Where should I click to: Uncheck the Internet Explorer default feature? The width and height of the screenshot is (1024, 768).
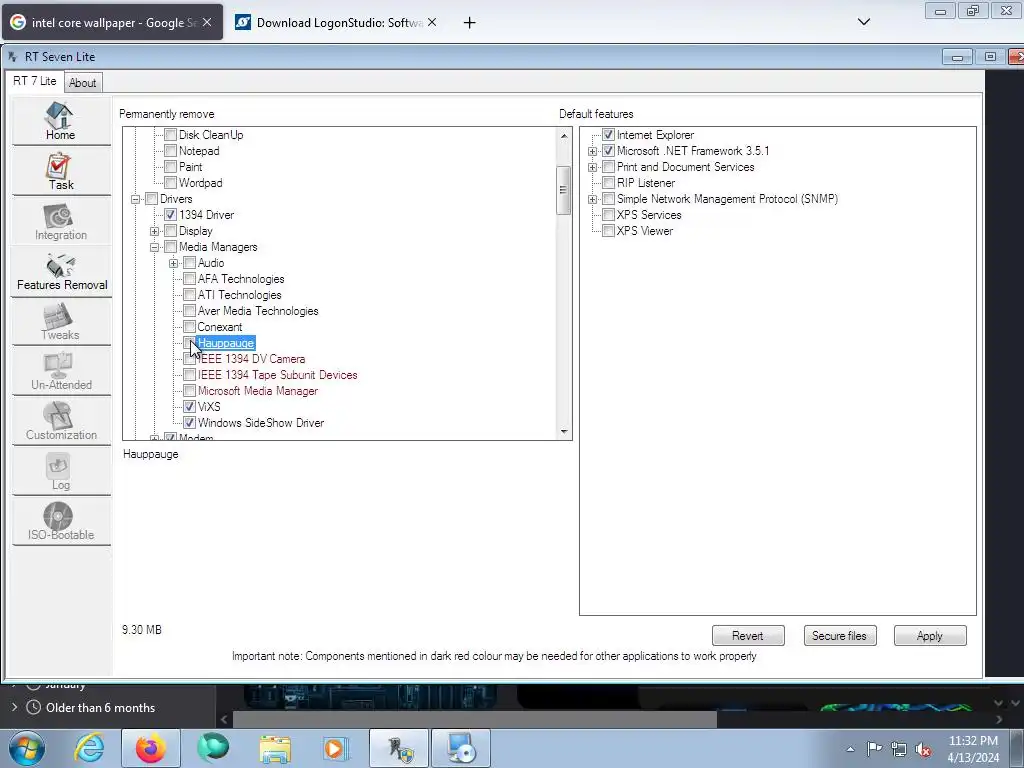coord(608,135)
